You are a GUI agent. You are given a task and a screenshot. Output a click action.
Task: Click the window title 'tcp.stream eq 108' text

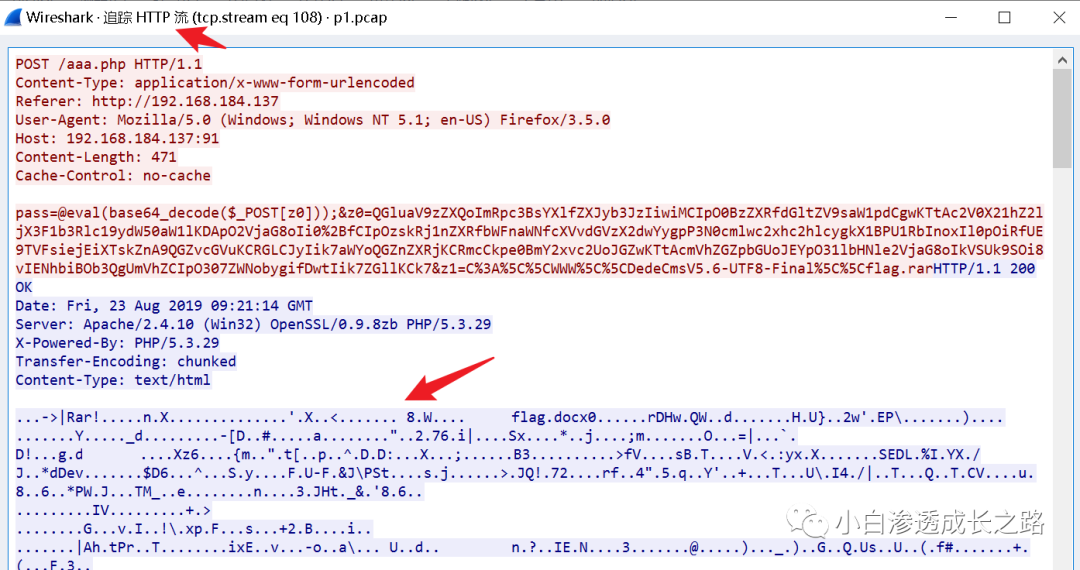[258, 18]
